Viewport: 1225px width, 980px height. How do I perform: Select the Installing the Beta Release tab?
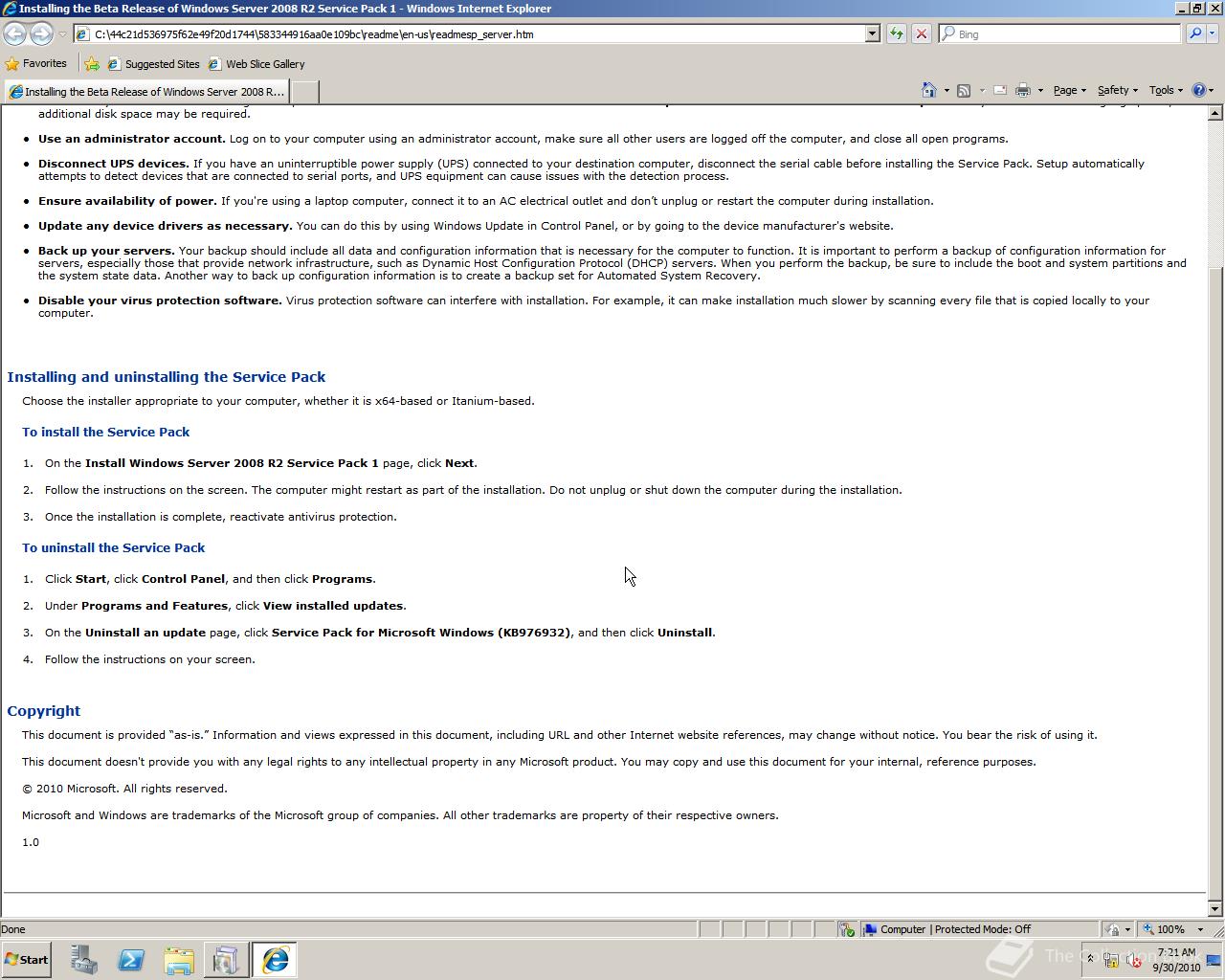tap(145, 92)
